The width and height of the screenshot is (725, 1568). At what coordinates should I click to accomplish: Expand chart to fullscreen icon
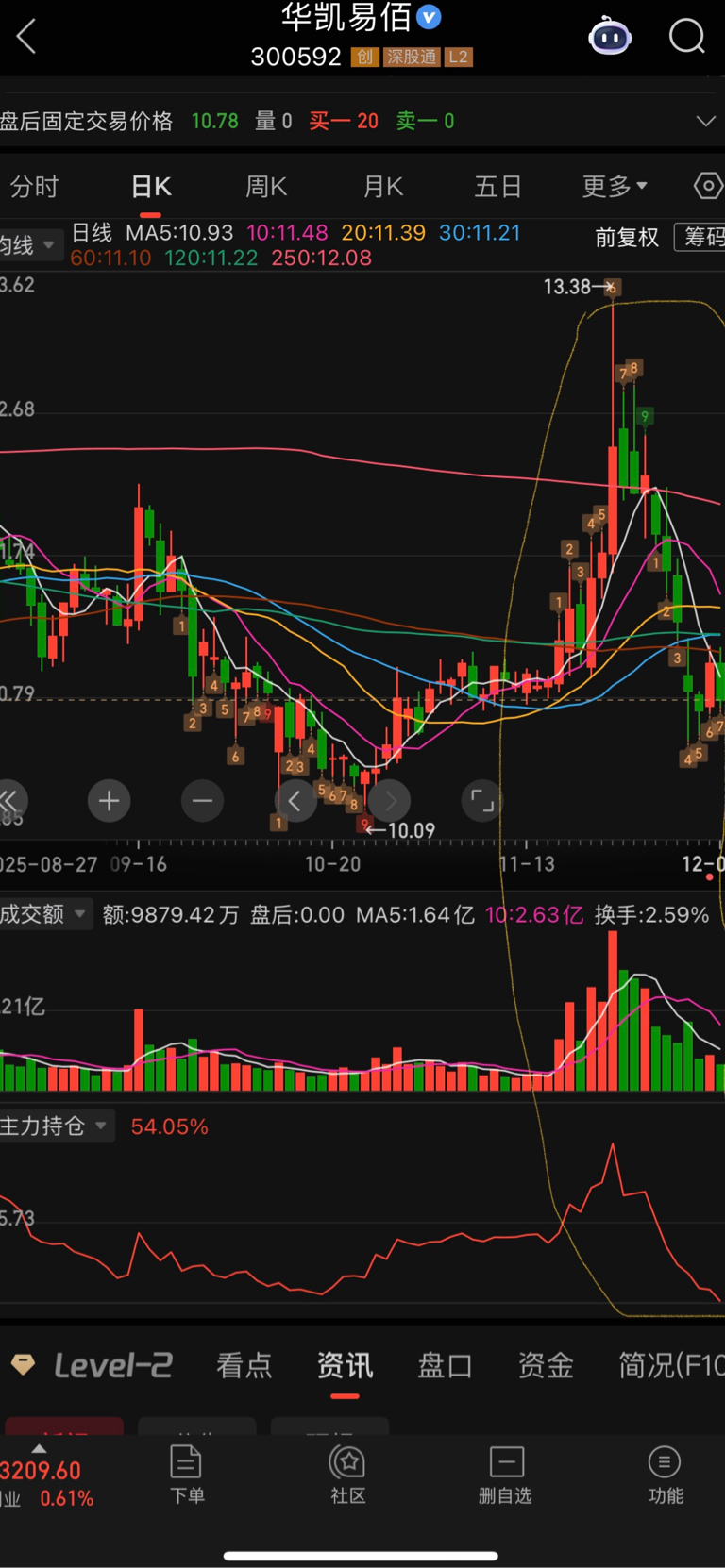pos(482,801)
